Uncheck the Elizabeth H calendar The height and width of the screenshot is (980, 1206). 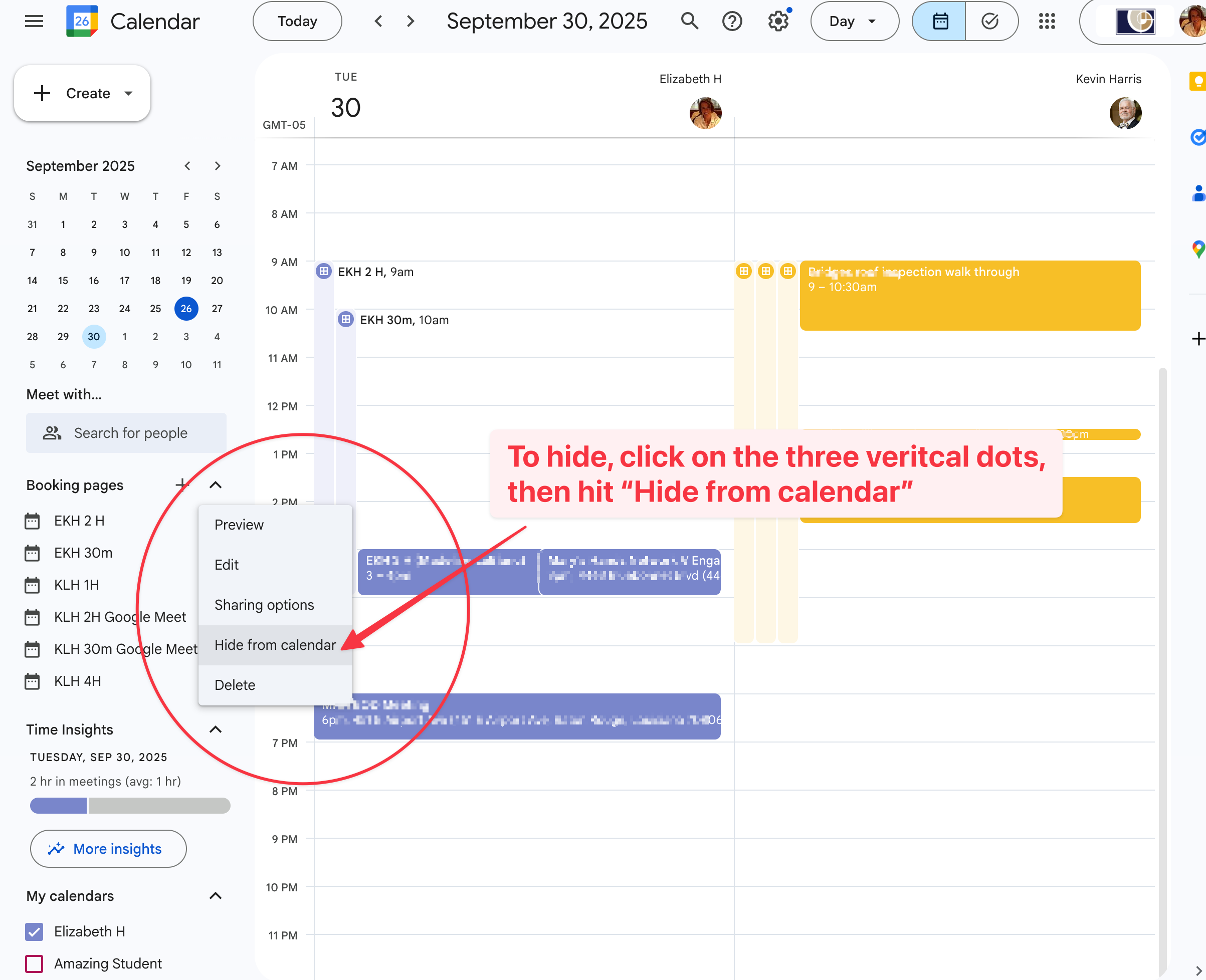35,931
